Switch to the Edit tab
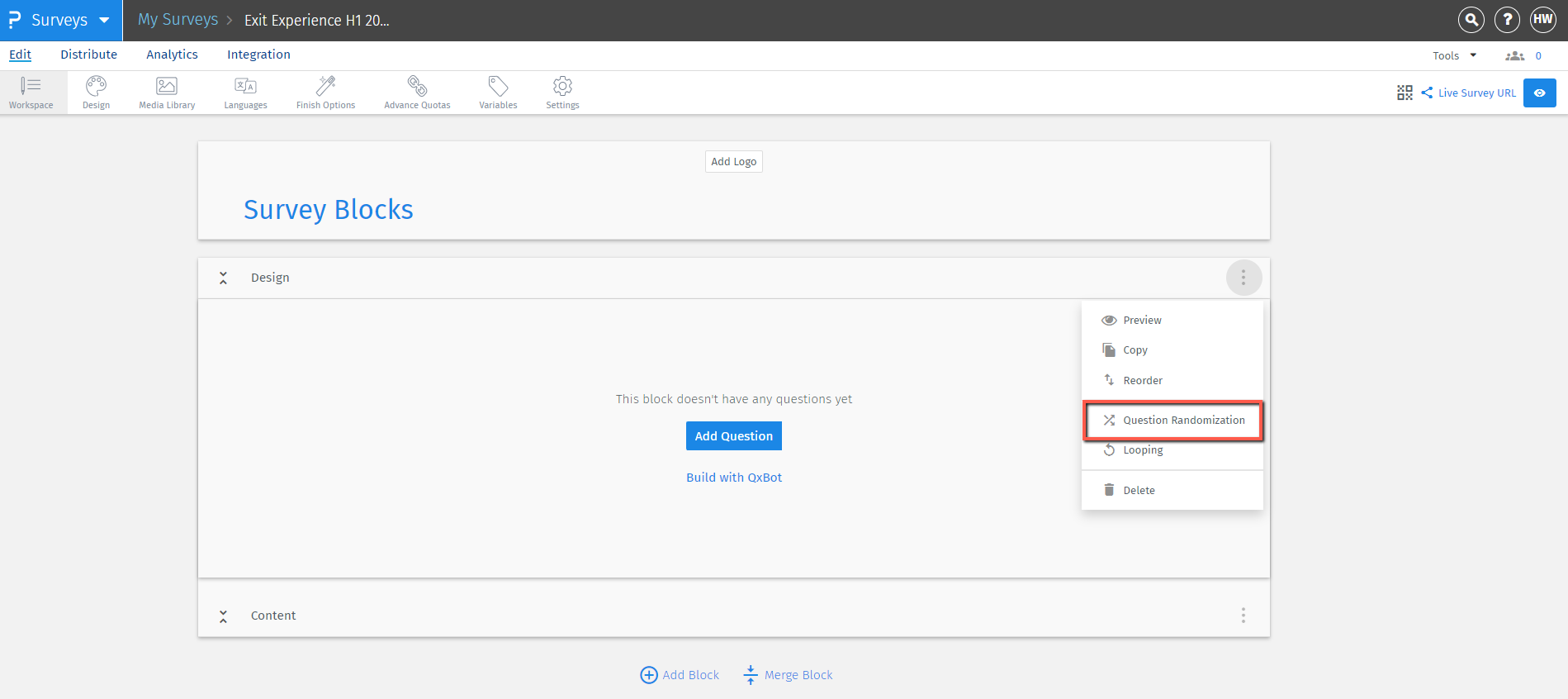The height and width of the screenshot is (699, 1568). [x=20, y=55]
